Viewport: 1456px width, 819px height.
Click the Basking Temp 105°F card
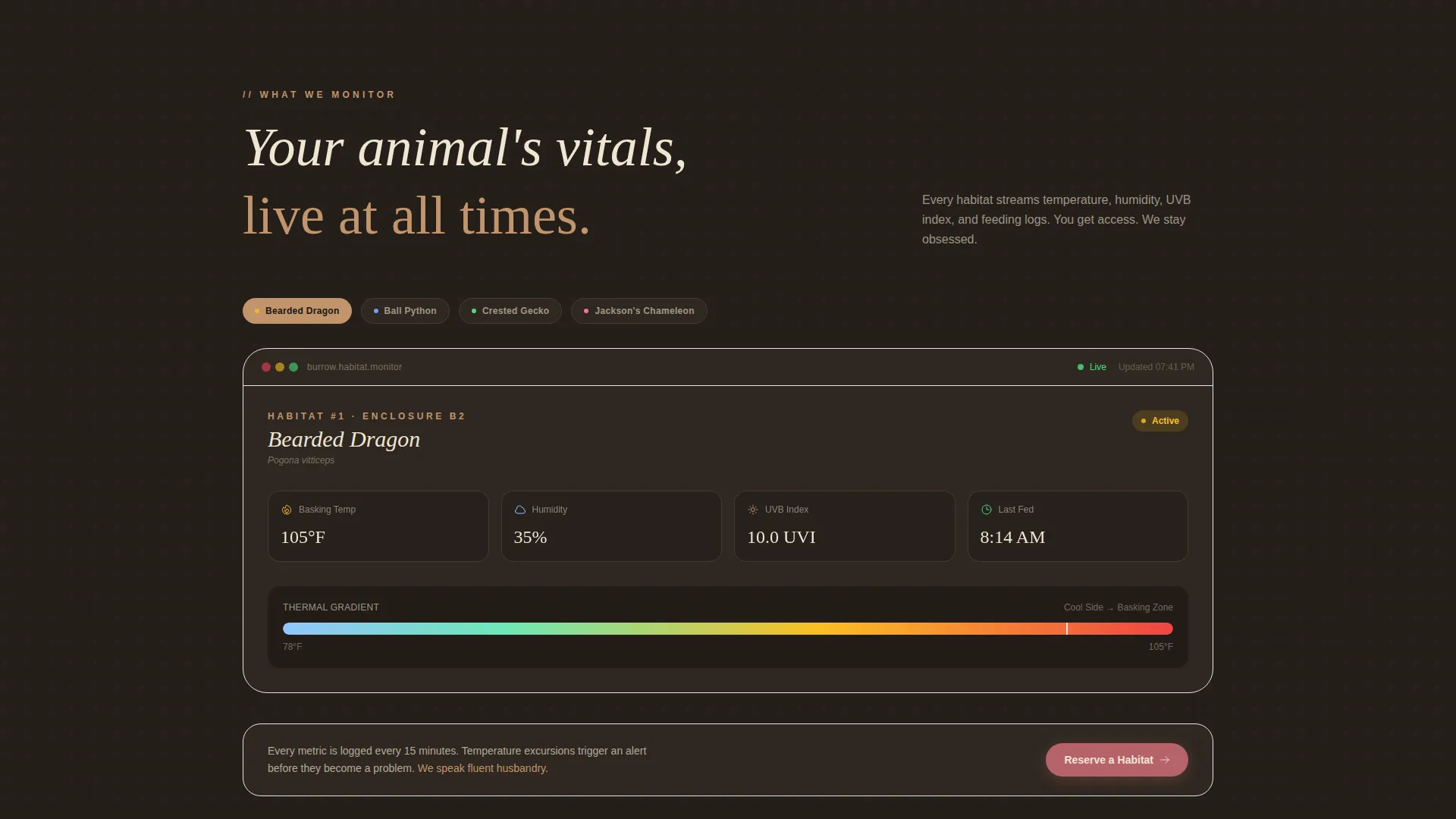tap(378, 526)
